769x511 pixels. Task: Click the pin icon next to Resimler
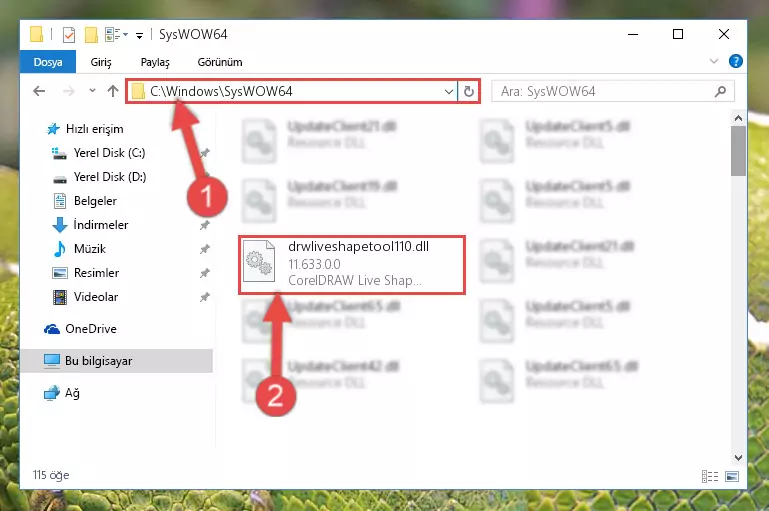pos(205,273)
